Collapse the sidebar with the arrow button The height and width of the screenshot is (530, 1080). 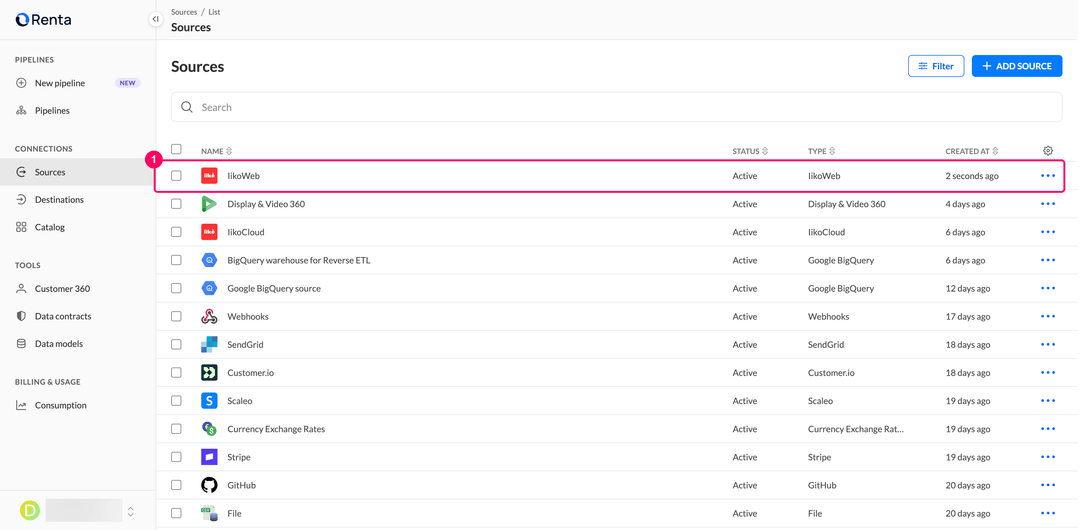tap(155, 19)
